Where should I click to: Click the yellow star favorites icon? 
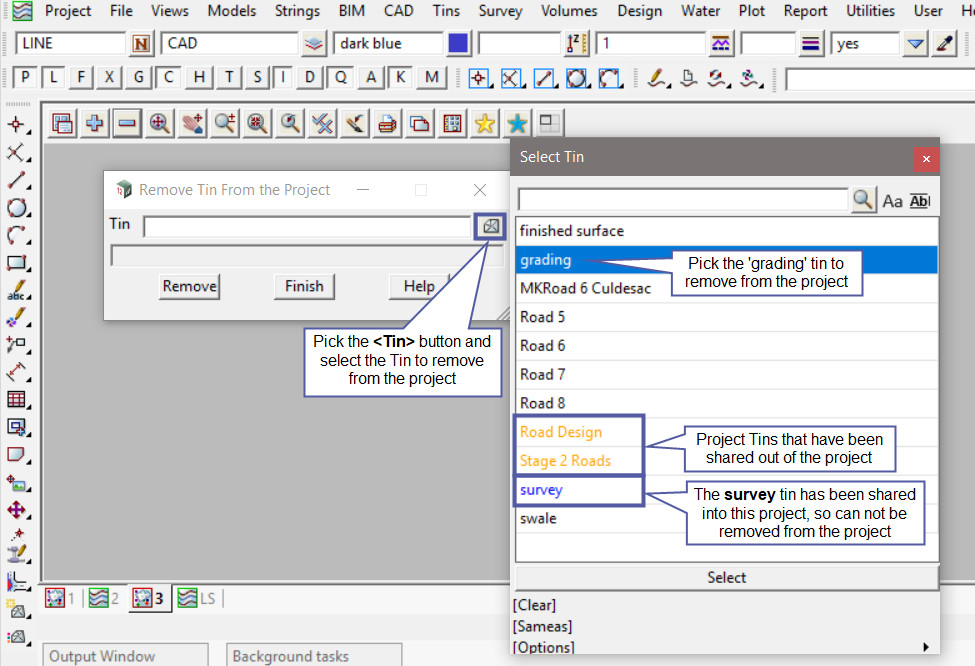tap(485, 123)
